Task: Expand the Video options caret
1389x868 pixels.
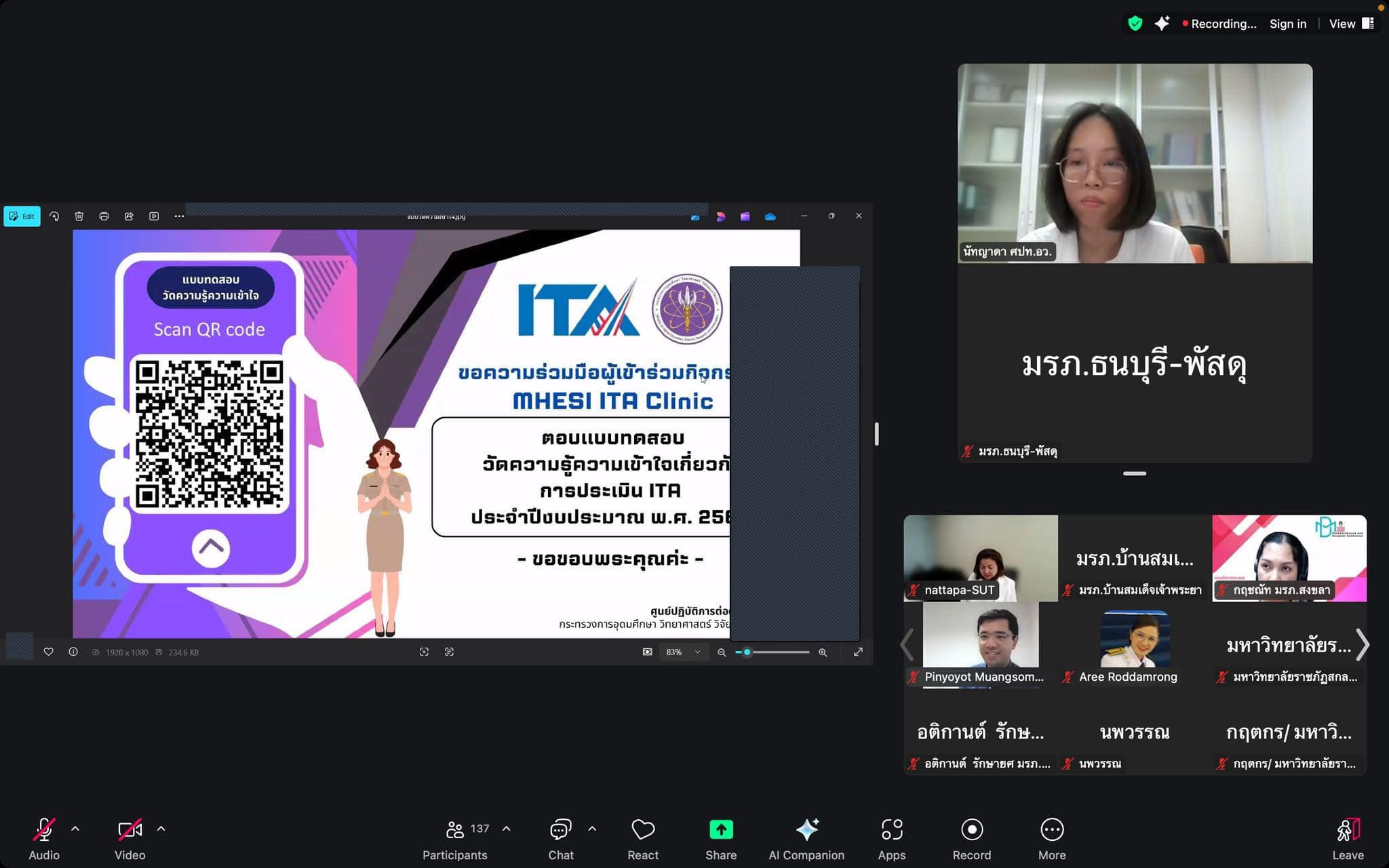Action: (161, 829)
